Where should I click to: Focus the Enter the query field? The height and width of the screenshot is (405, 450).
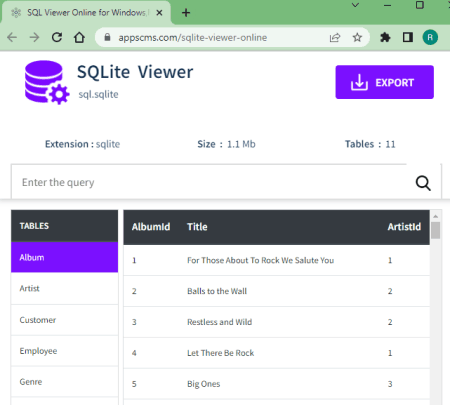coord(210,182)
